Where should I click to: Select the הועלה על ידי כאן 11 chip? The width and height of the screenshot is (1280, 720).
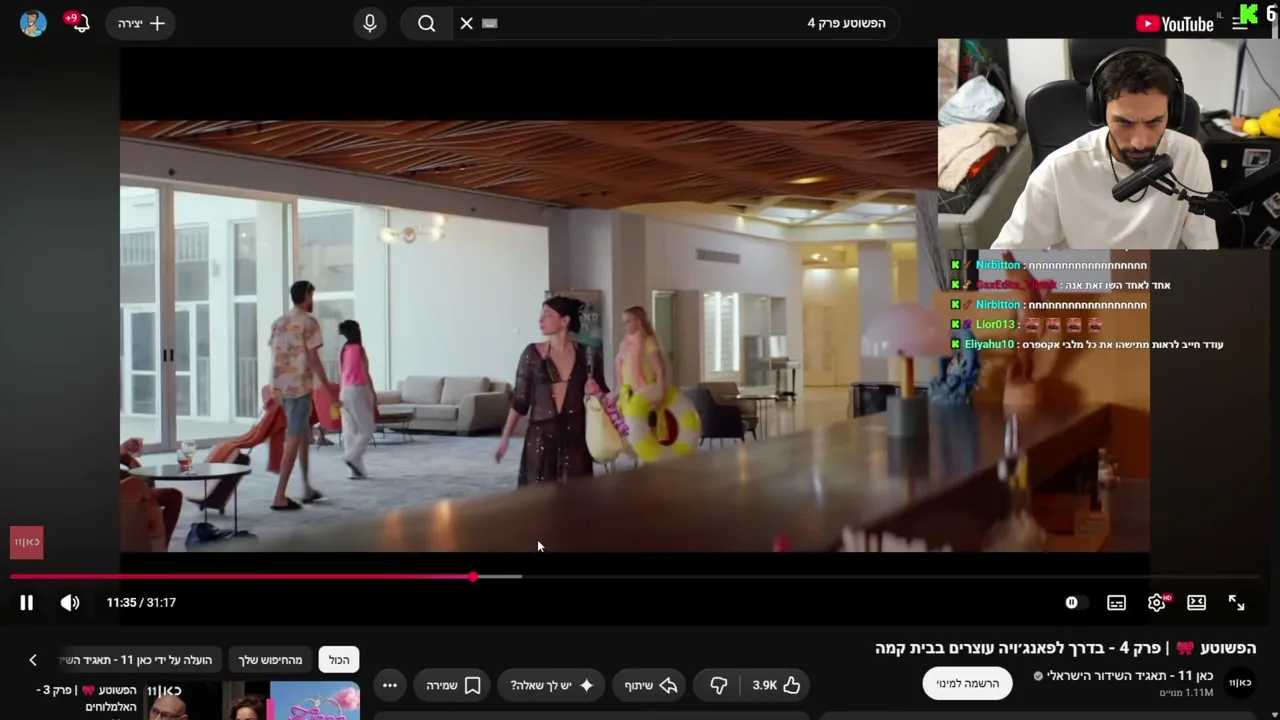click(x=138, y=660)
